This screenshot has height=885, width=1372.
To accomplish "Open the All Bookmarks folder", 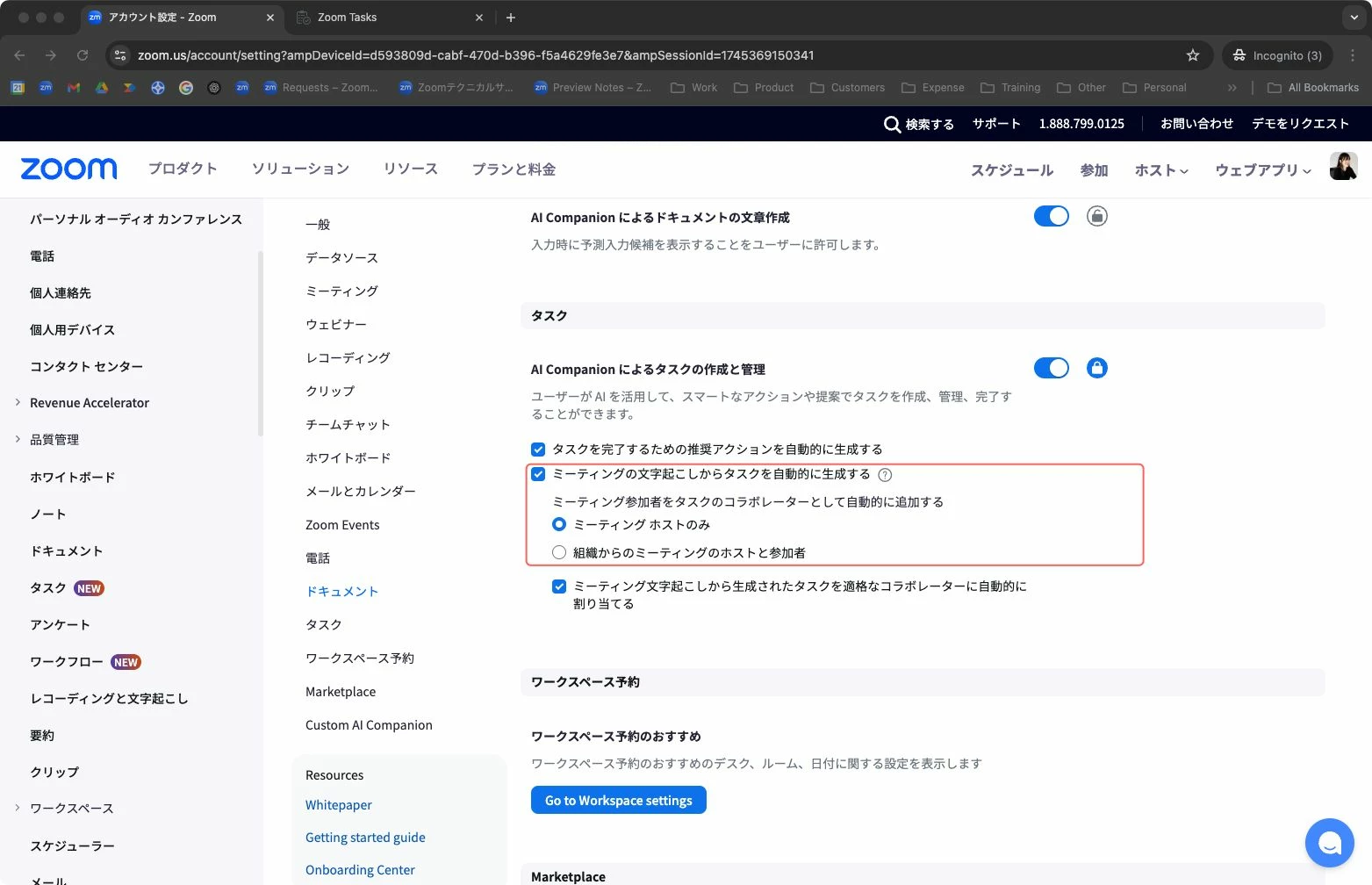I will [1313, 88].
